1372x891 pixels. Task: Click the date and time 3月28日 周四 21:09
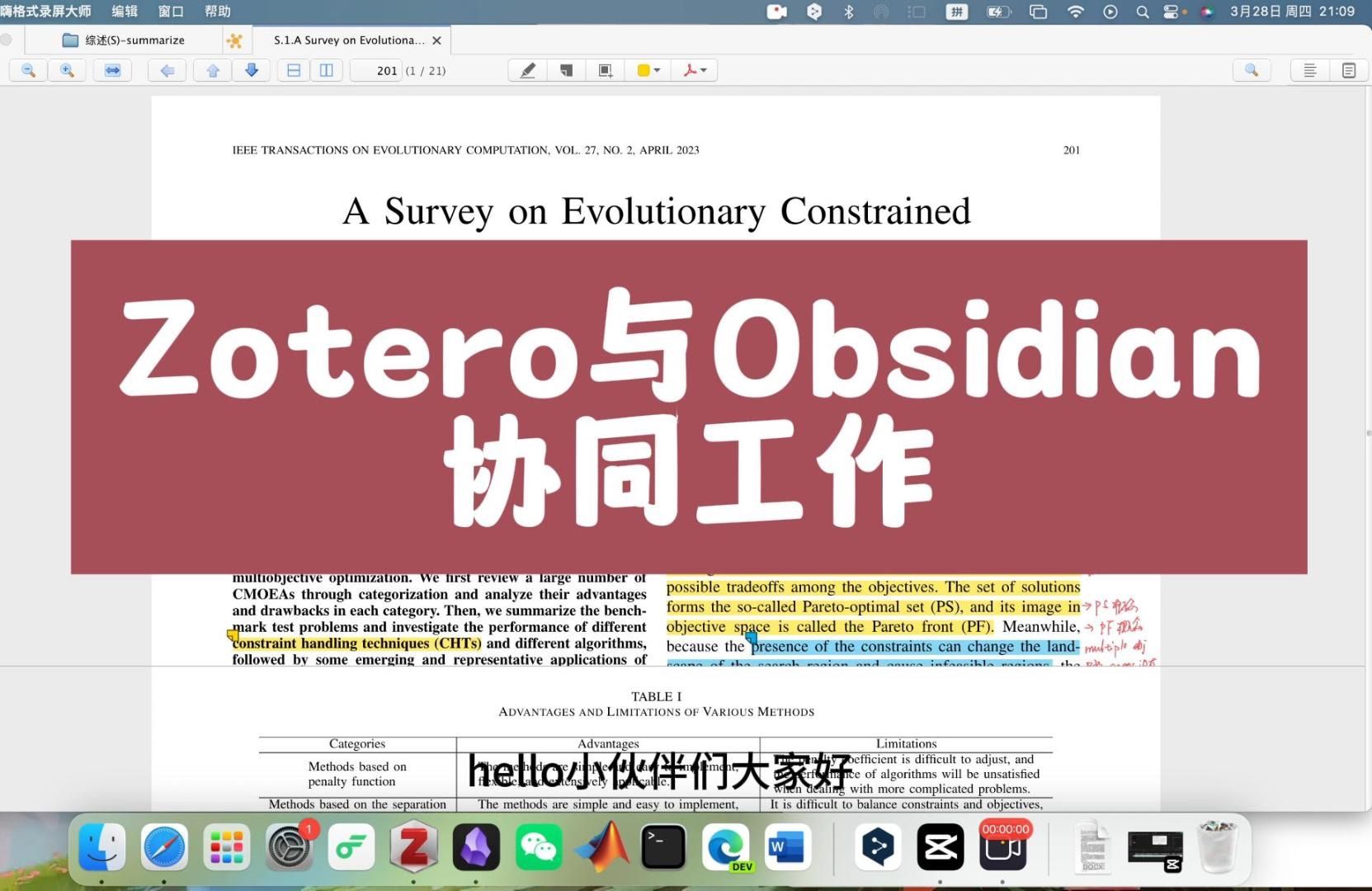1292,12
